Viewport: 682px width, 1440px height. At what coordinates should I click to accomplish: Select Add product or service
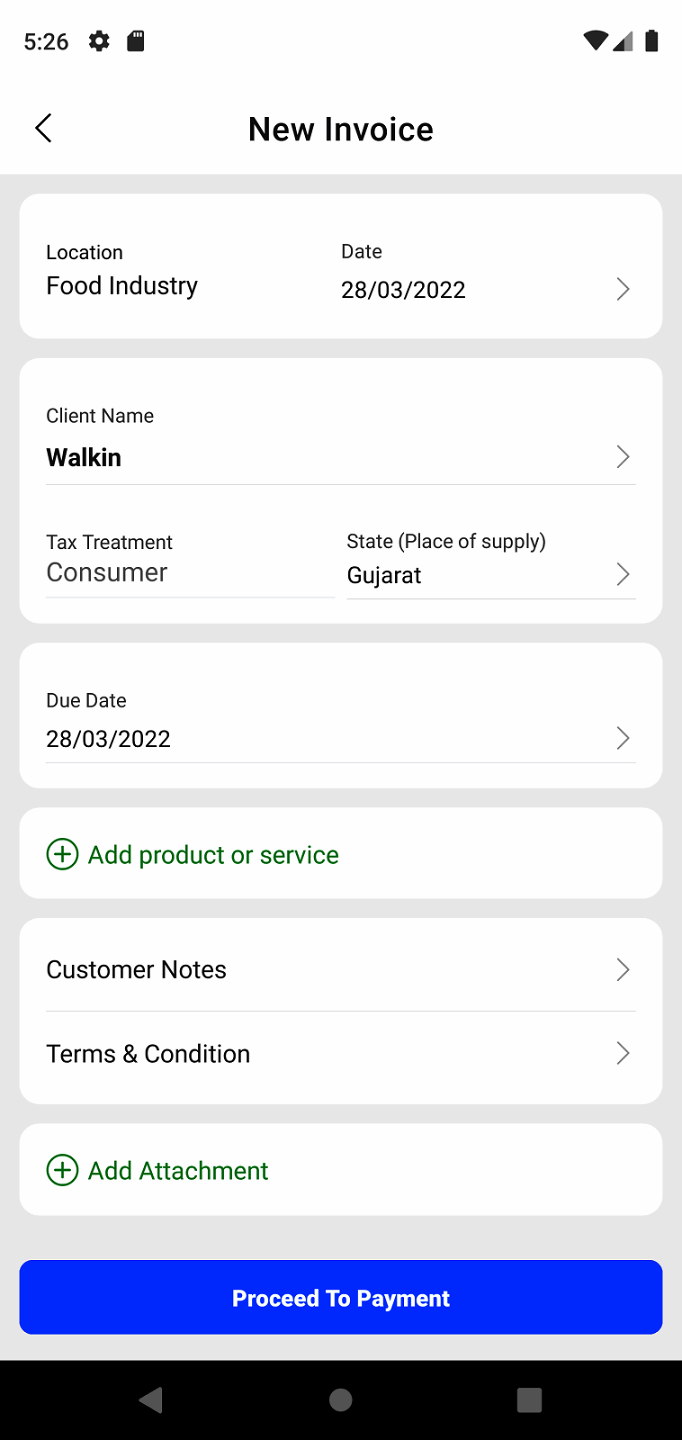(x=213, y=854)
